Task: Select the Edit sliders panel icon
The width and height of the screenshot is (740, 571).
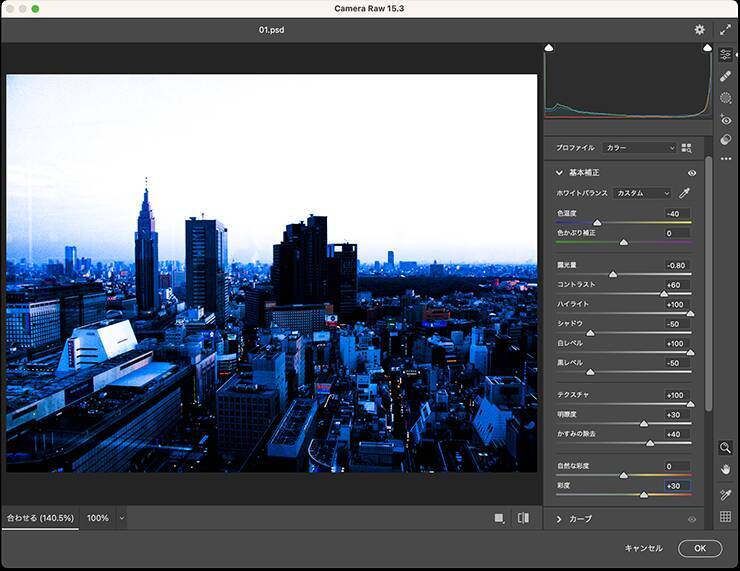Action: (x=726, y=55)
